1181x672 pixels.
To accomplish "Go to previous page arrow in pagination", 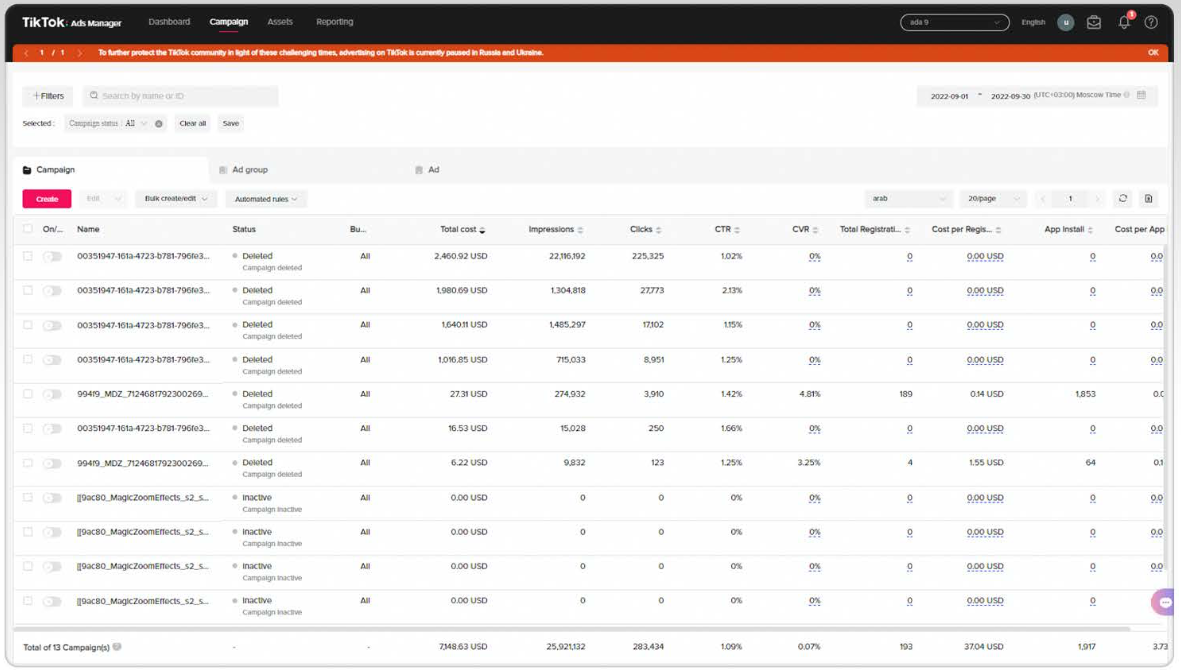I will click(1042, 199).
